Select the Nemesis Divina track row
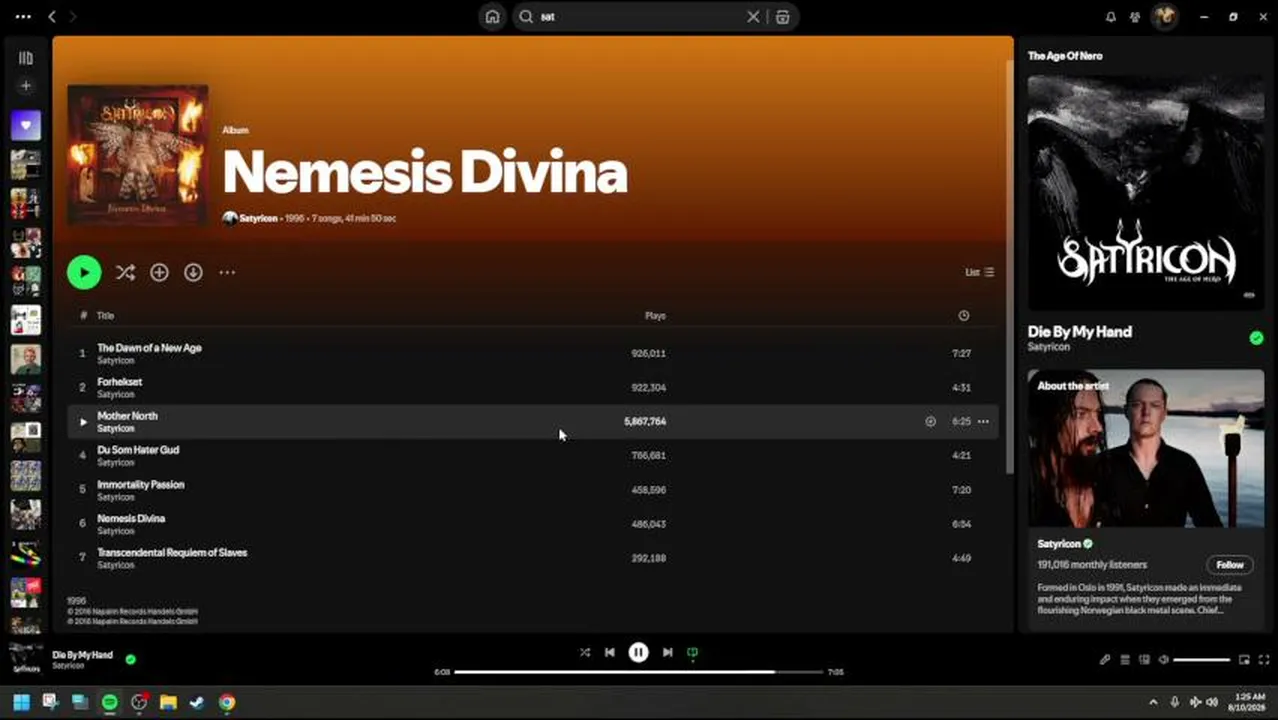Viewport: 1278px width, 720px height. tap(532, 524)
